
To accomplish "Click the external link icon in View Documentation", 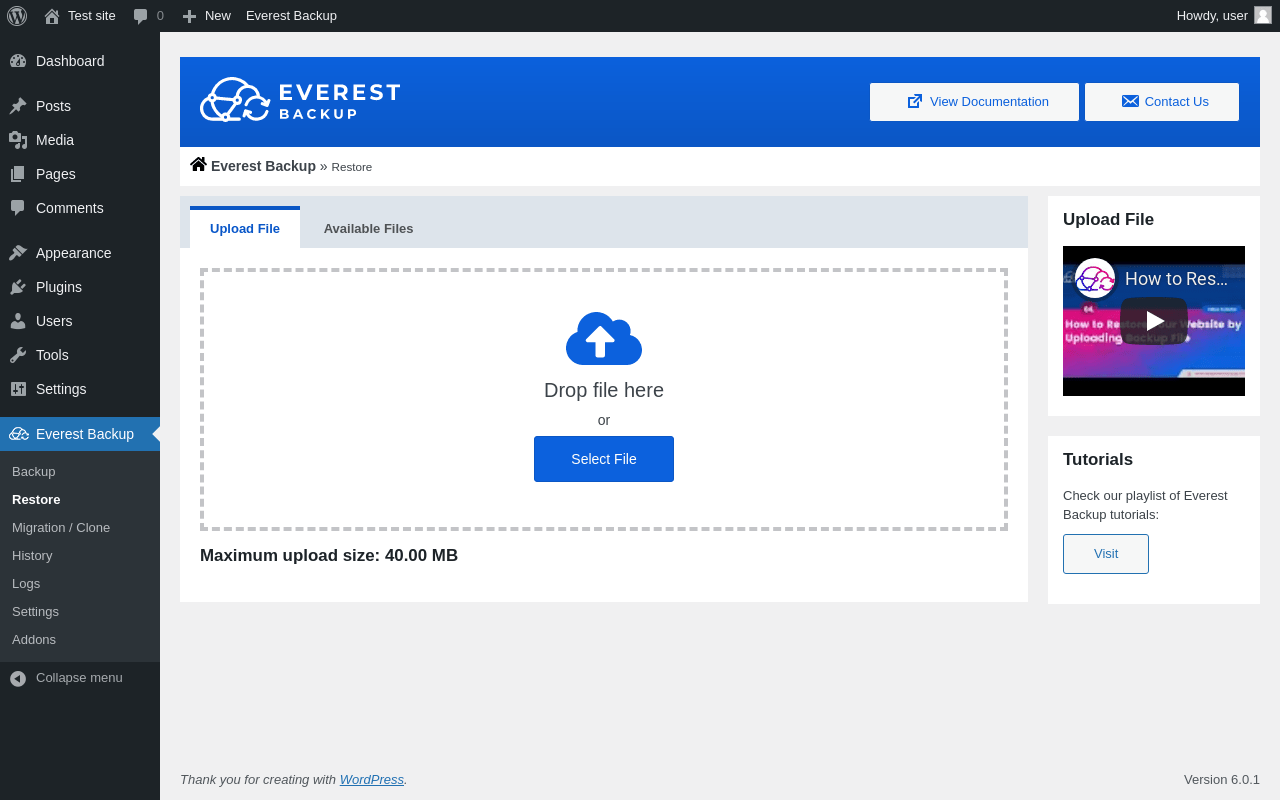I will [915, 101].
